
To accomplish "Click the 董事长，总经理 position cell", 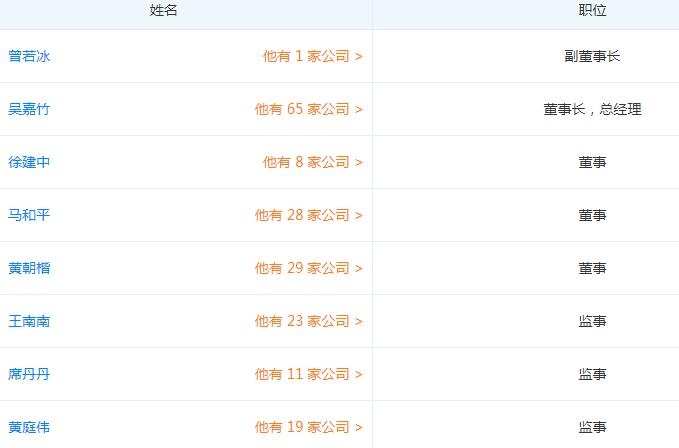I will click(592, 110).
